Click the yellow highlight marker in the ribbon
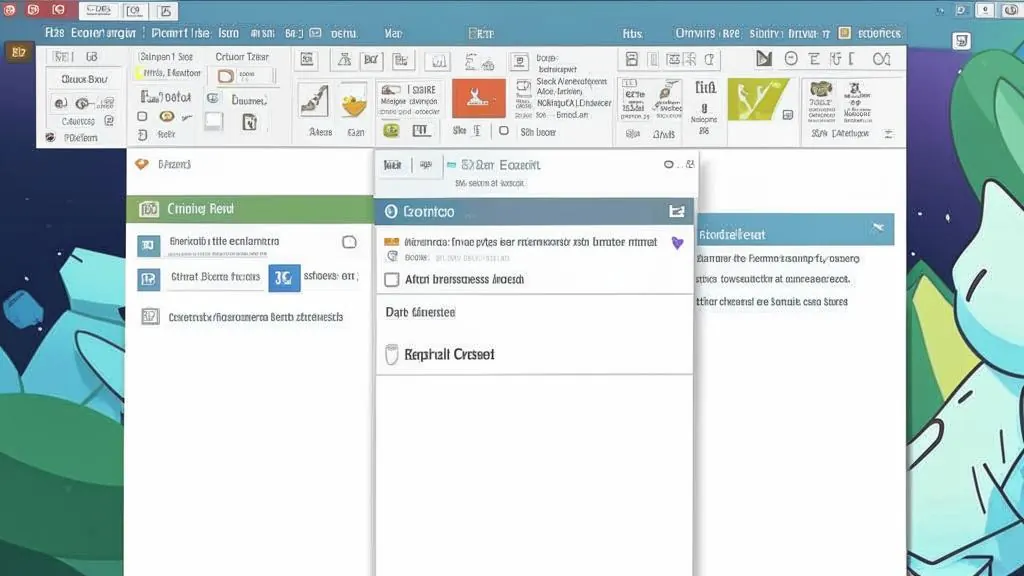This screenshot has height=576, width=1024. [139, 74]
